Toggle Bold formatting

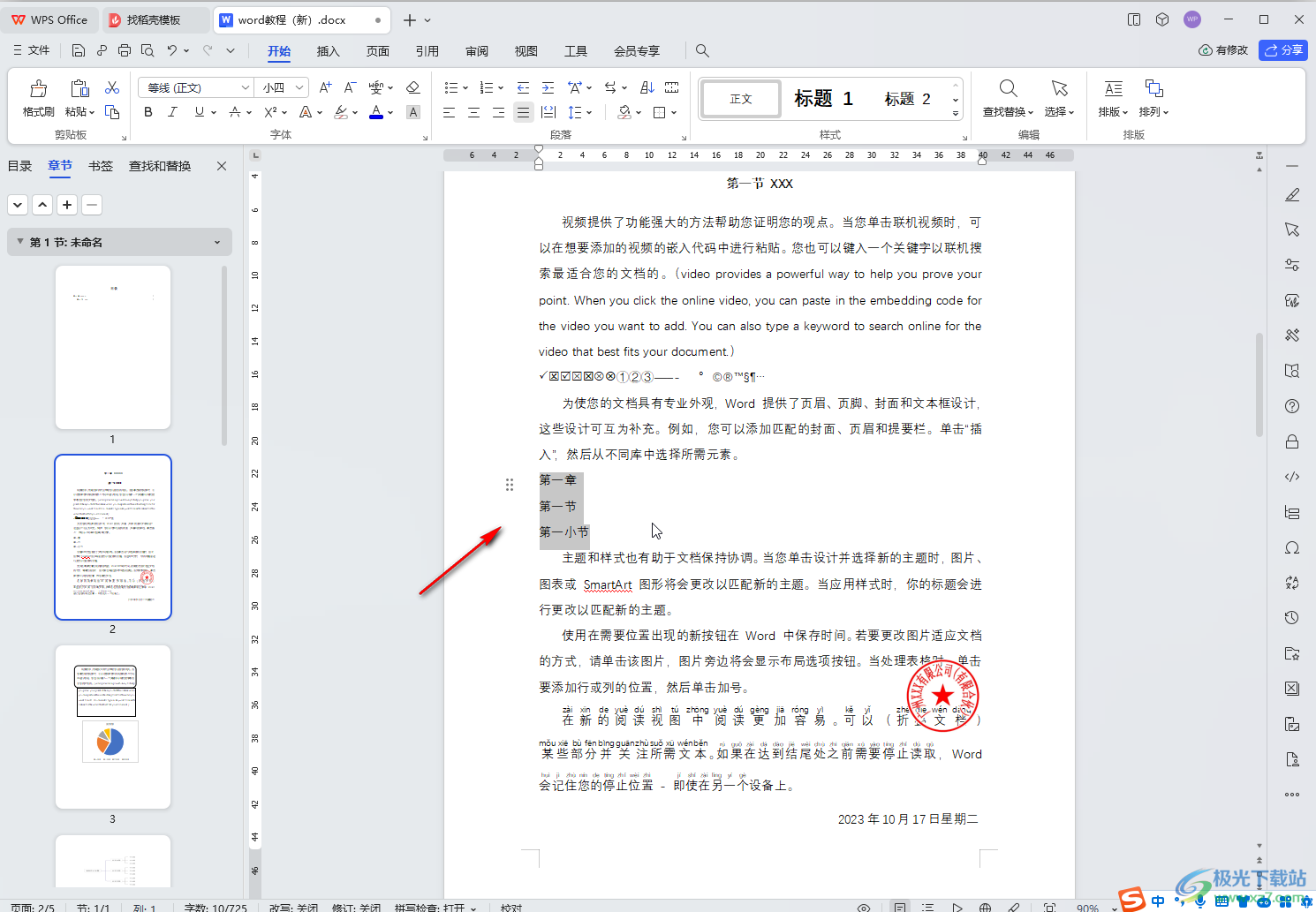coord(148,112)
